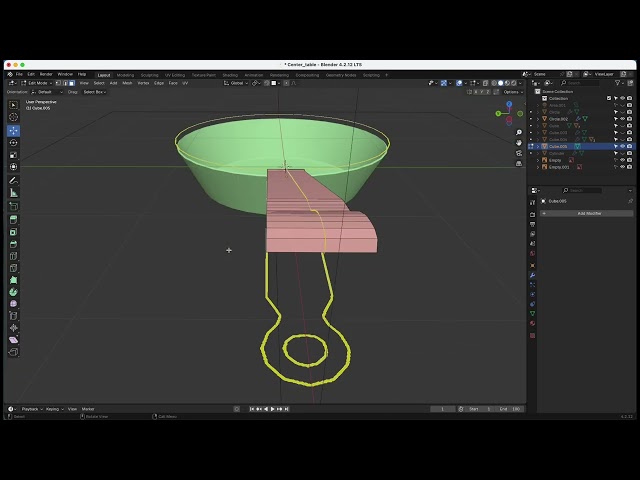Viewport: 640px width, 480px height.
Task: Select the Scale tool
Action: point(13,155)
